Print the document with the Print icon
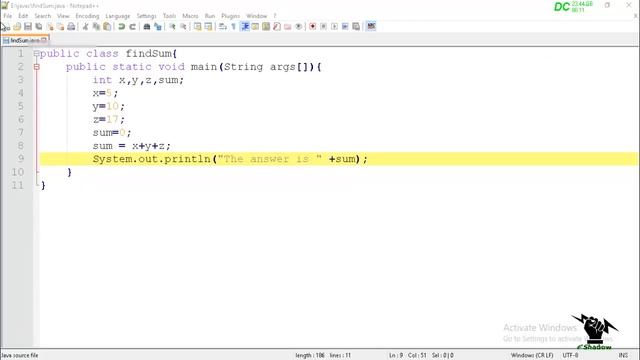Viewport: 640px width, 360px height. tap(71, 27)
